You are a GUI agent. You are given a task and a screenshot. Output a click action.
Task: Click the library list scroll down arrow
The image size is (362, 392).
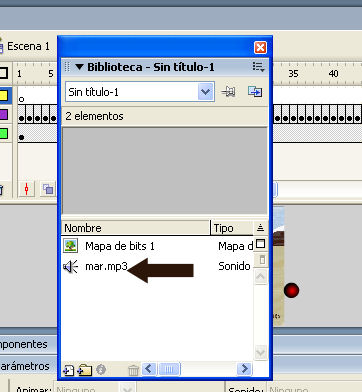coord(261,352)
